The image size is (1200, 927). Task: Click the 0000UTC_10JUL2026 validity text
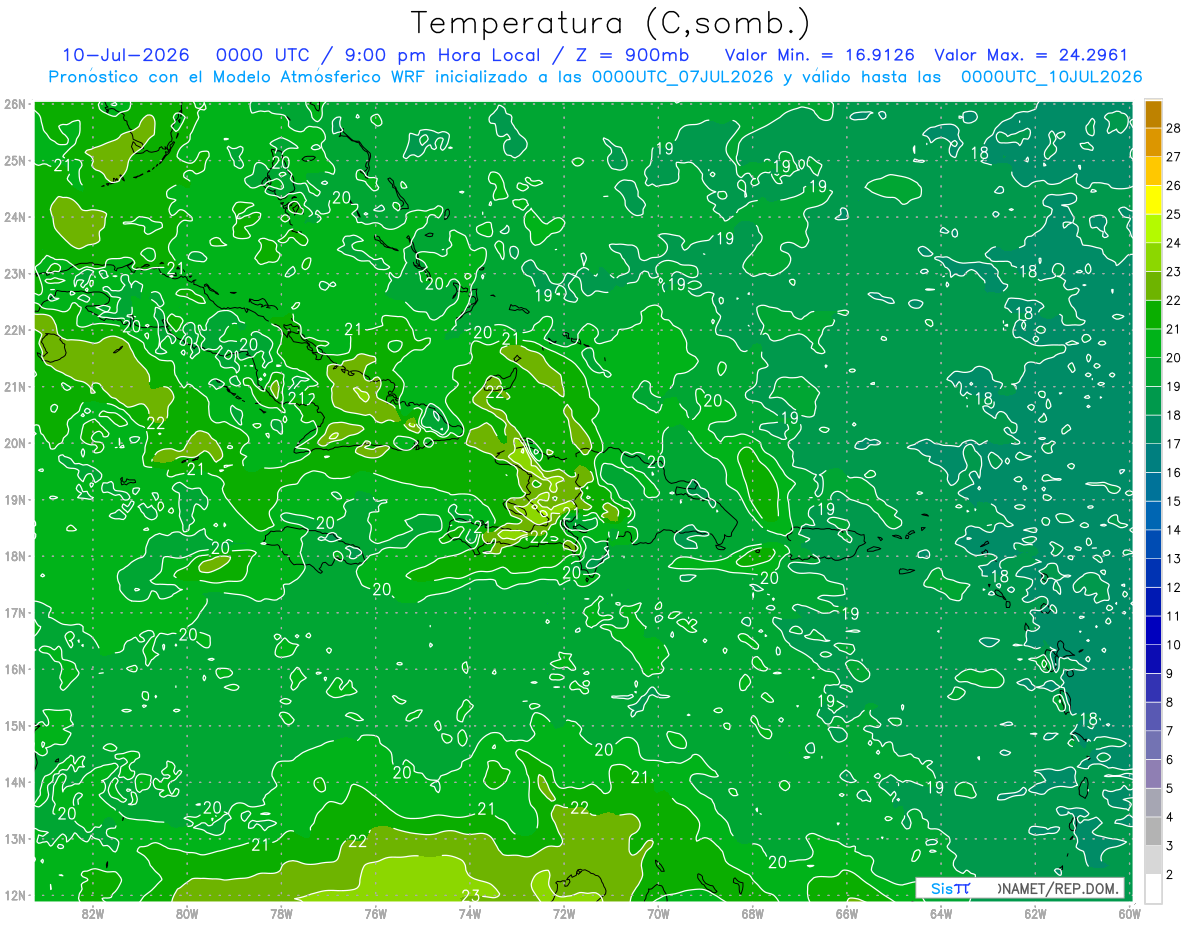[x=1051, y=77]
